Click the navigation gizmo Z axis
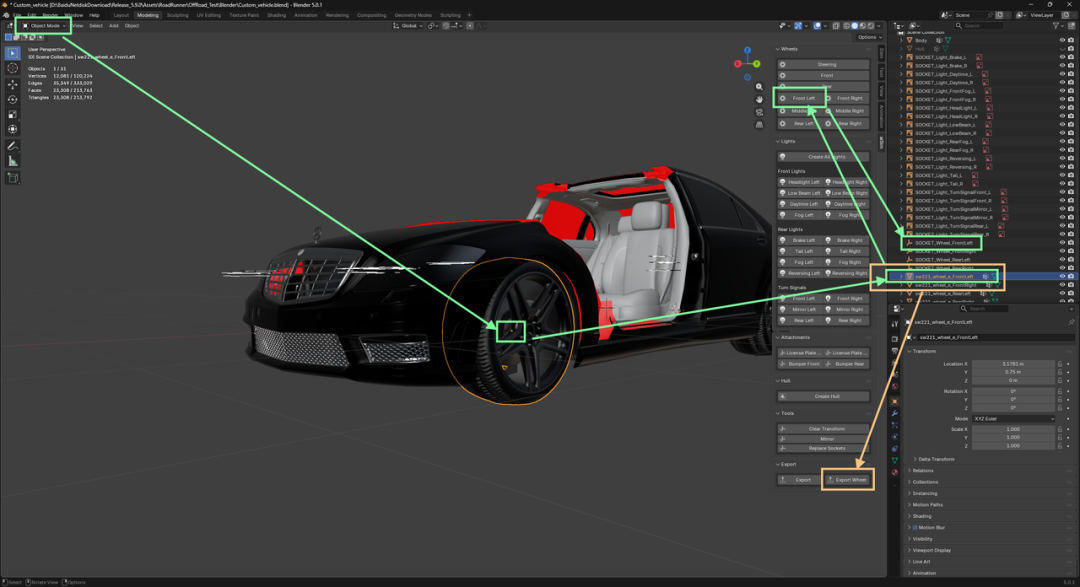Viewport: 1080px width, 587px height. pyautogui.click(x=747, y=50)
